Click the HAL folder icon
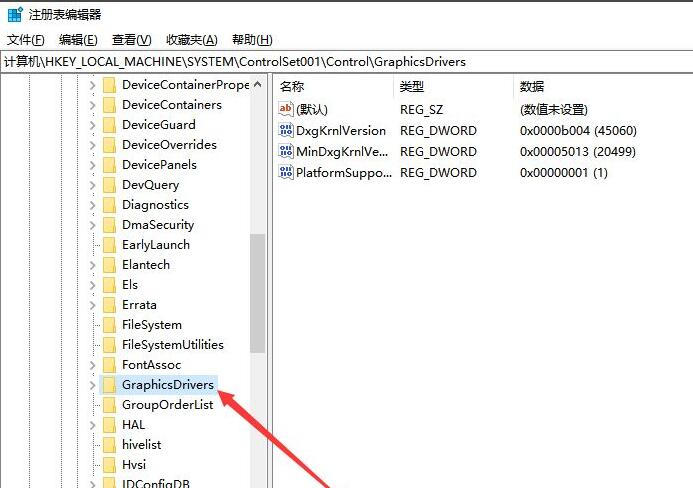The height and width of the screenshot is (488, 693). tap(109, 425)
